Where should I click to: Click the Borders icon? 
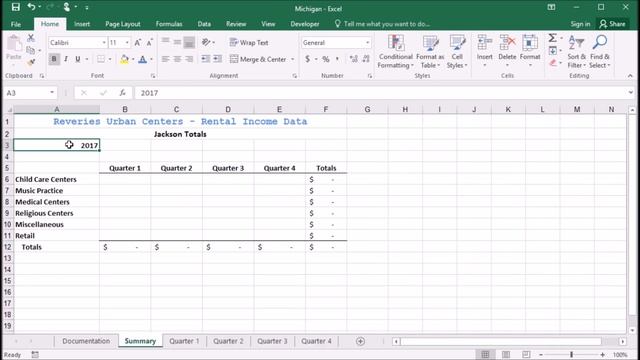pyautogui.click(x=100, y=59)
